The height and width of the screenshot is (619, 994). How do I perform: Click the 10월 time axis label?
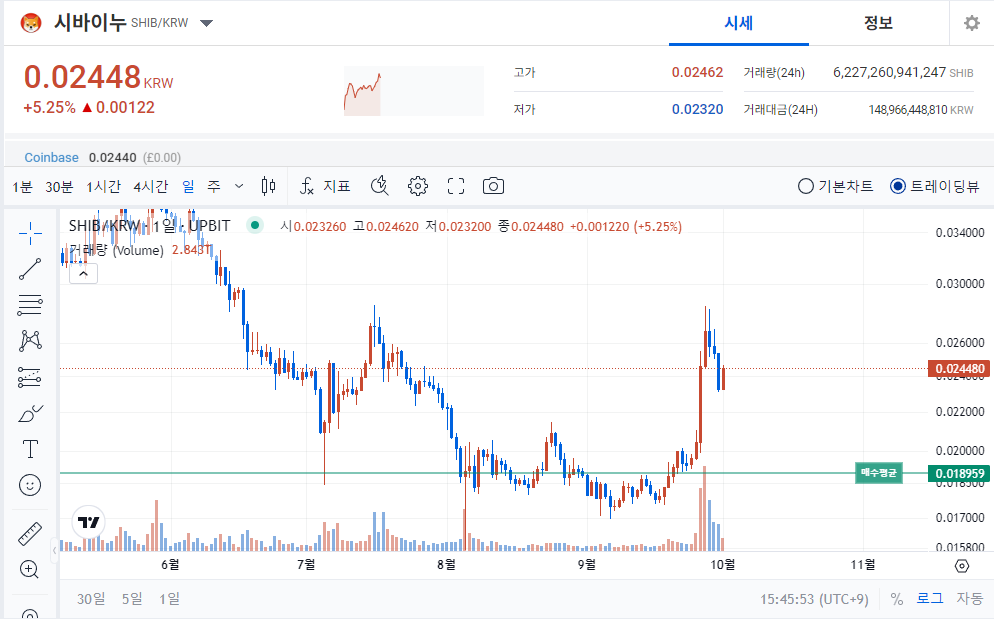pyautogui.click(x=723, y=564)
